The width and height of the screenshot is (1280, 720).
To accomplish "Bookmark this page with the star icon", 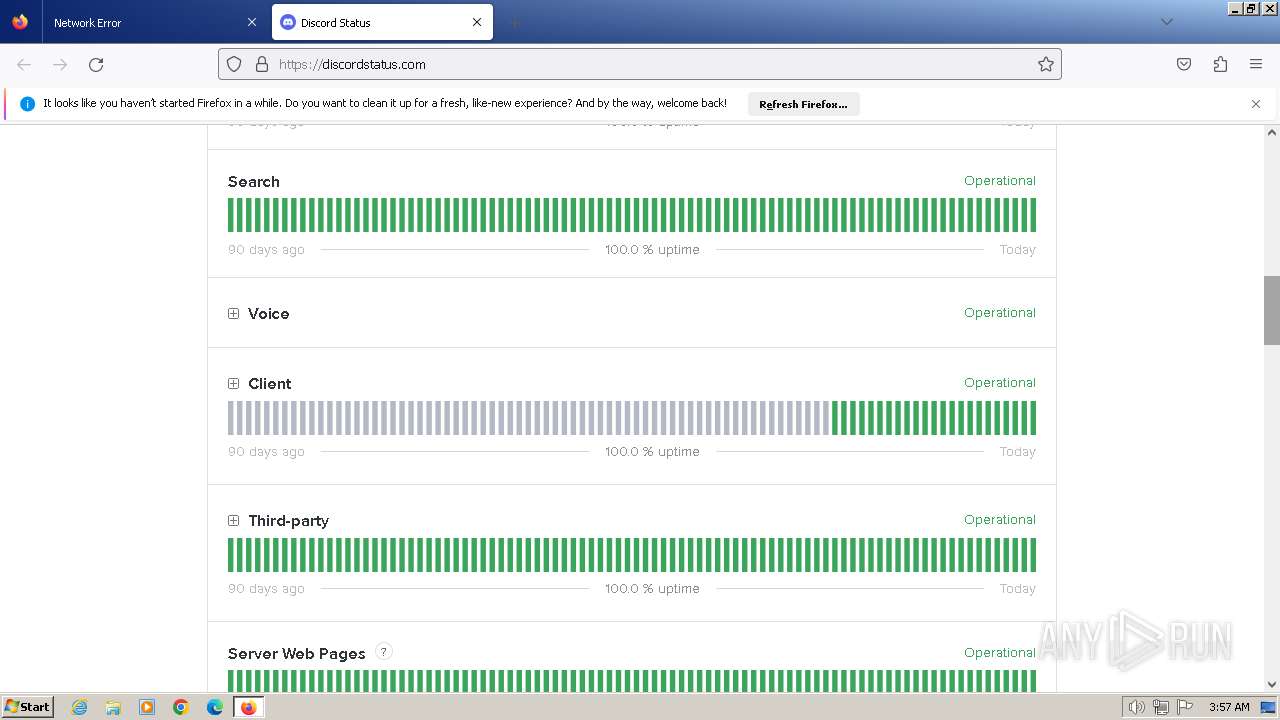I will tap(1046, 64).
